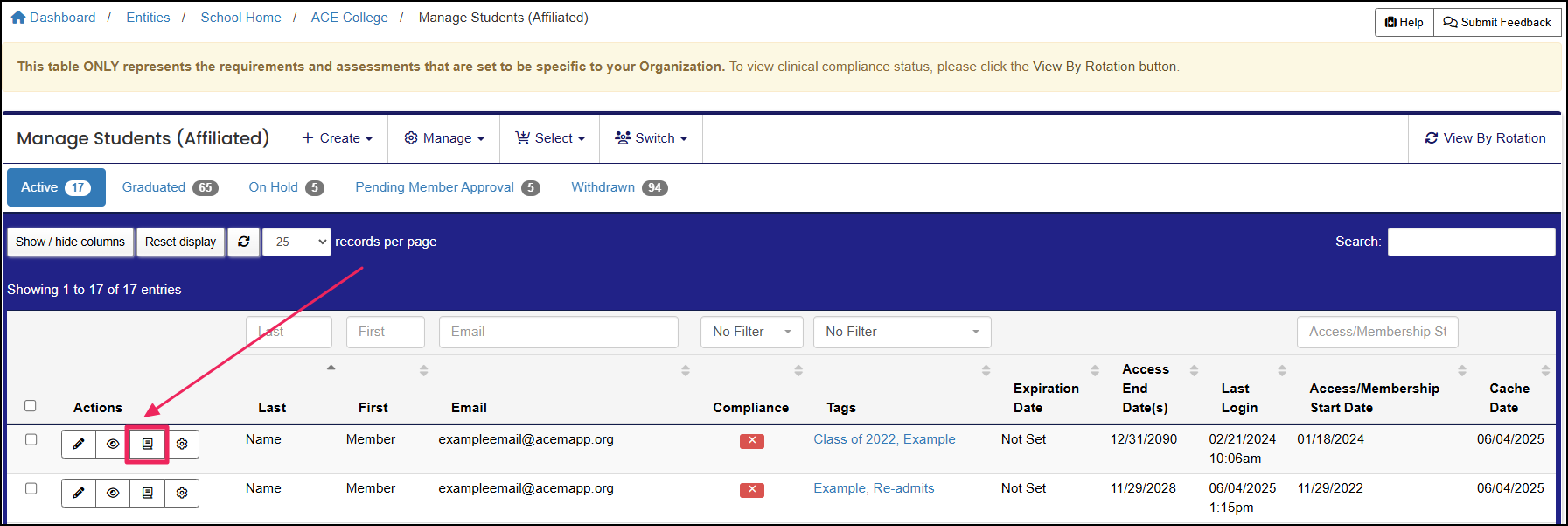Sort by the First name column arrows
The image size is (1568, 526).
pos(424,370)
